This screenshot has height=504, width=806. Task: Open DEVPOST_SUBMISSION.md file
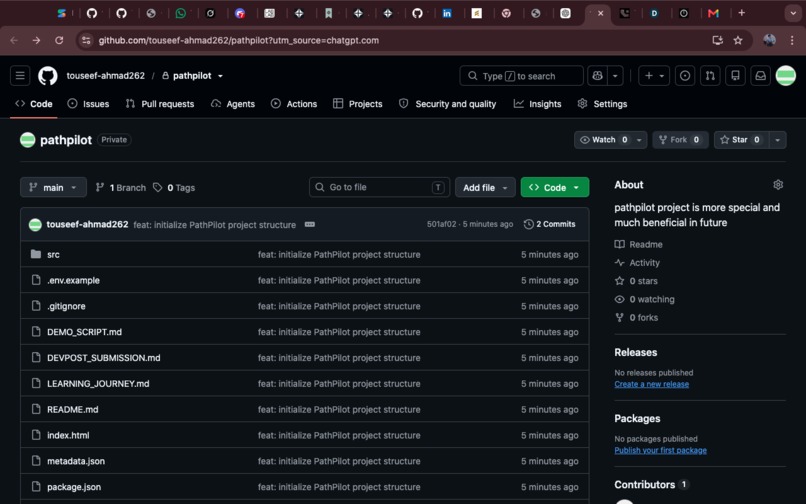tap(103, 357)
